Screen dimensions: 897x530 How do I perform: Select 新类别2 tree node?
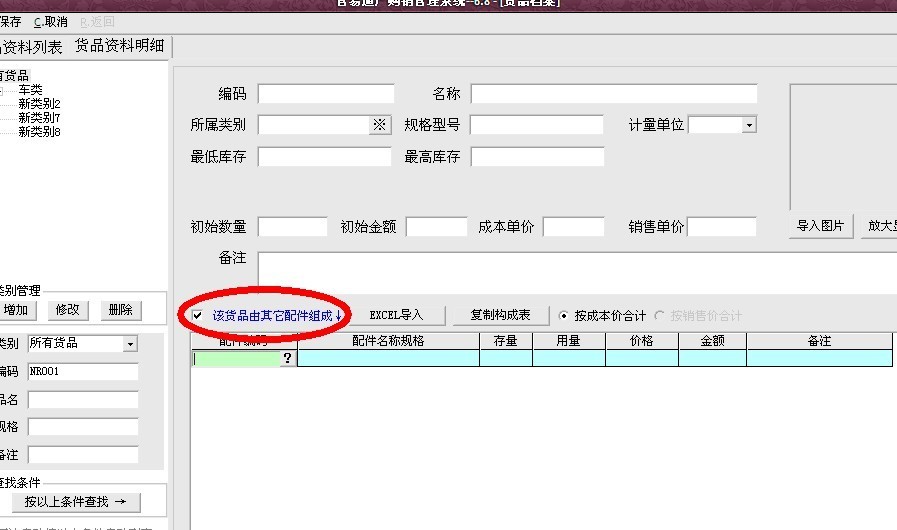39,104
